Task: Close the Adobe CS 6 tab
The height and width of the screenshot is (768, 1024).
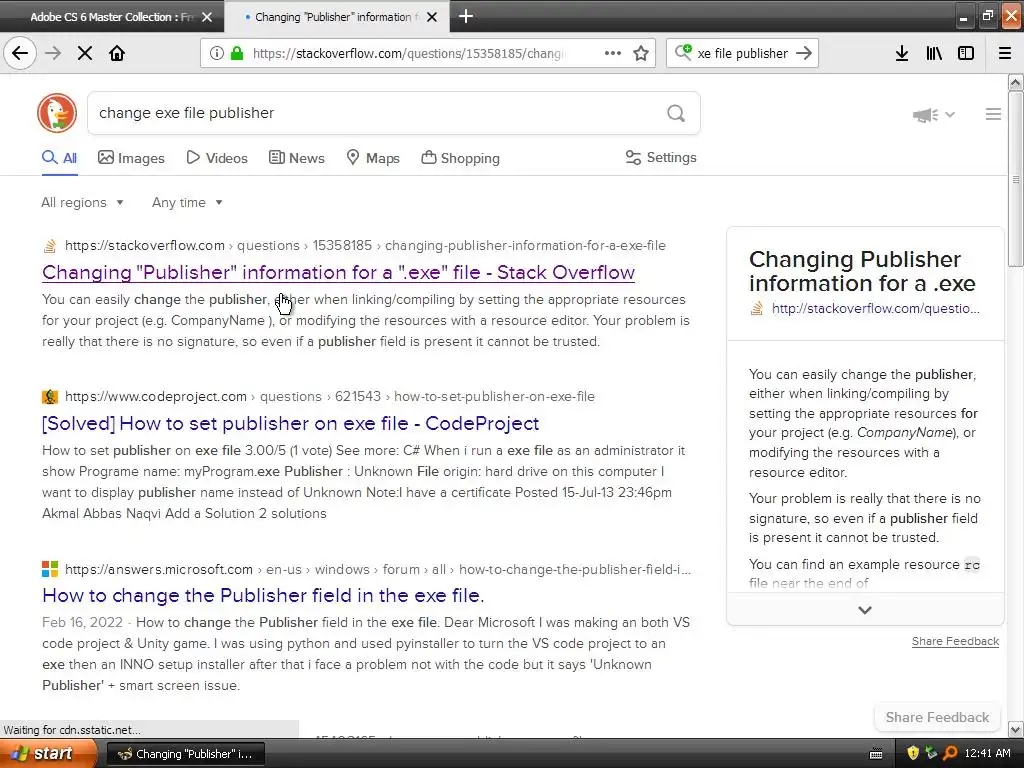Action: (207, 17)
